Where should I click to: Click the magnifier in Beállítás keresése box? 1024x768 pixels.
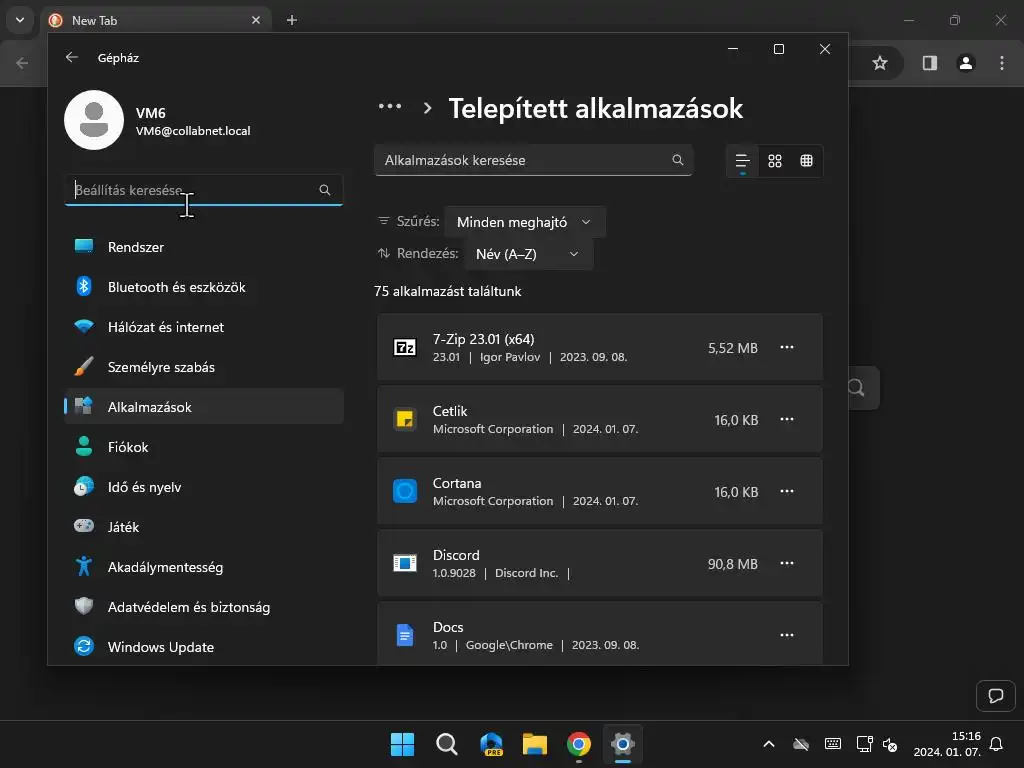tap(325, 190)
